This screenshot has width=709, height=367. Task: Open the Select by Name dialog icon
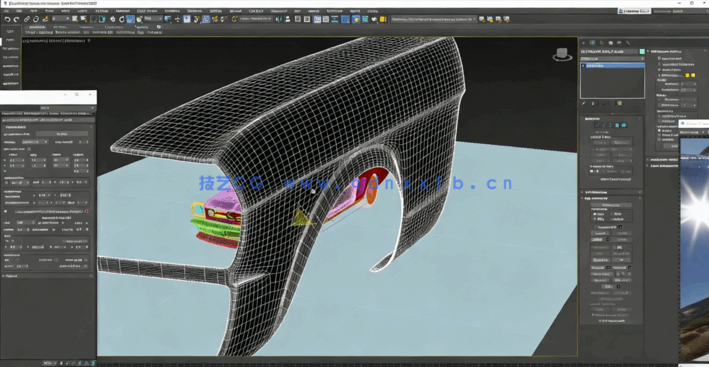84,19
